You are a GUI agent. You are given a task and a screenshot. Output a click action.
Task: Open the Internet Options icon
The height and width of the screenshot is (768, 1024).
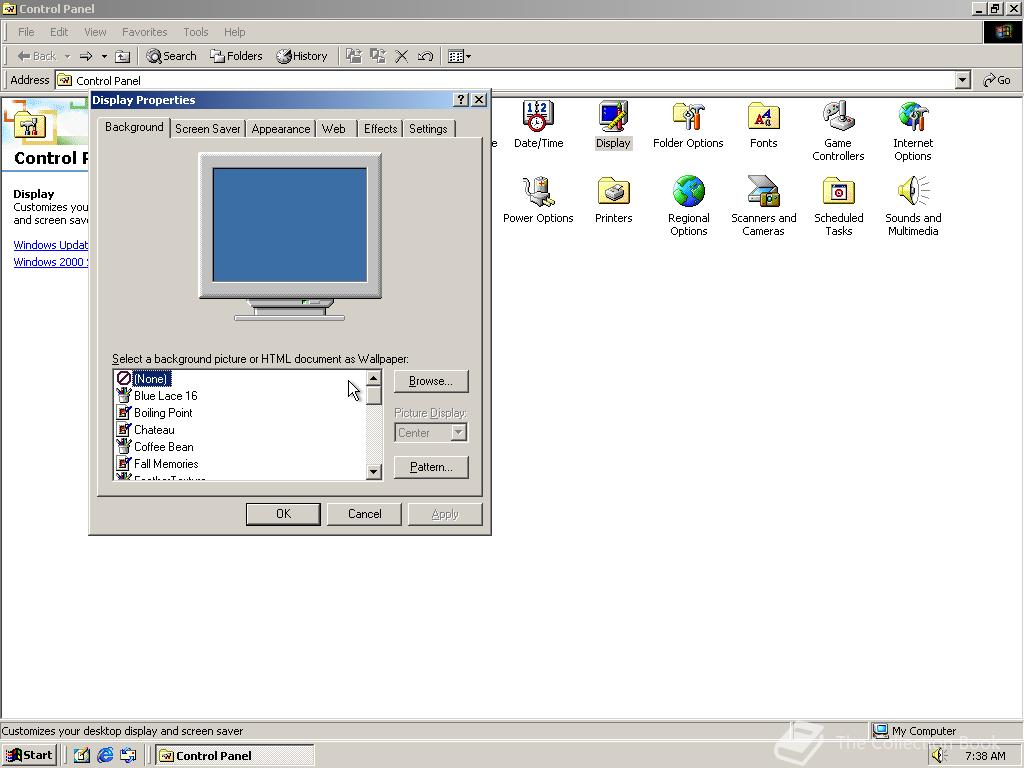pos(912,131)
